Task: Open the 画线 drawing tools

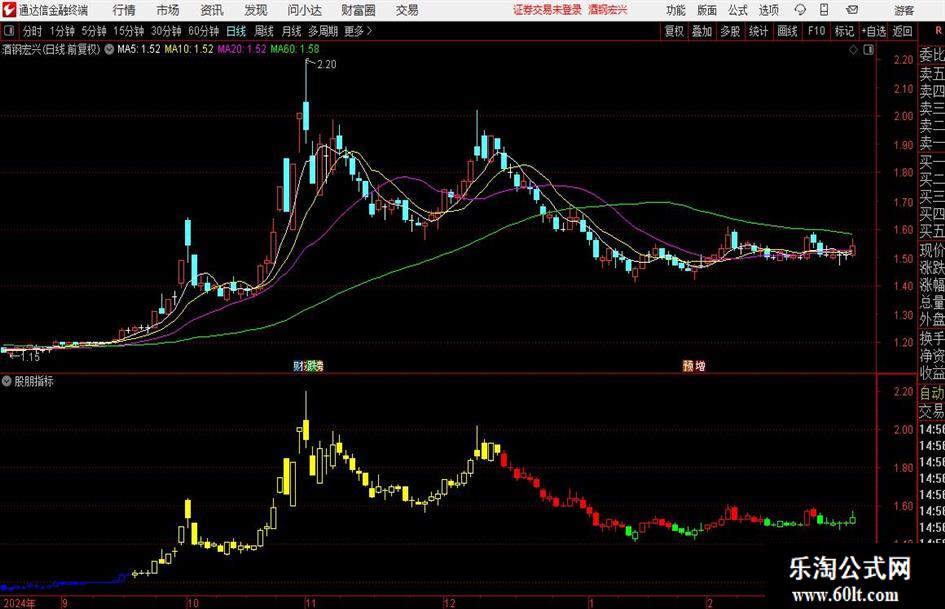Action: [788, 31]
